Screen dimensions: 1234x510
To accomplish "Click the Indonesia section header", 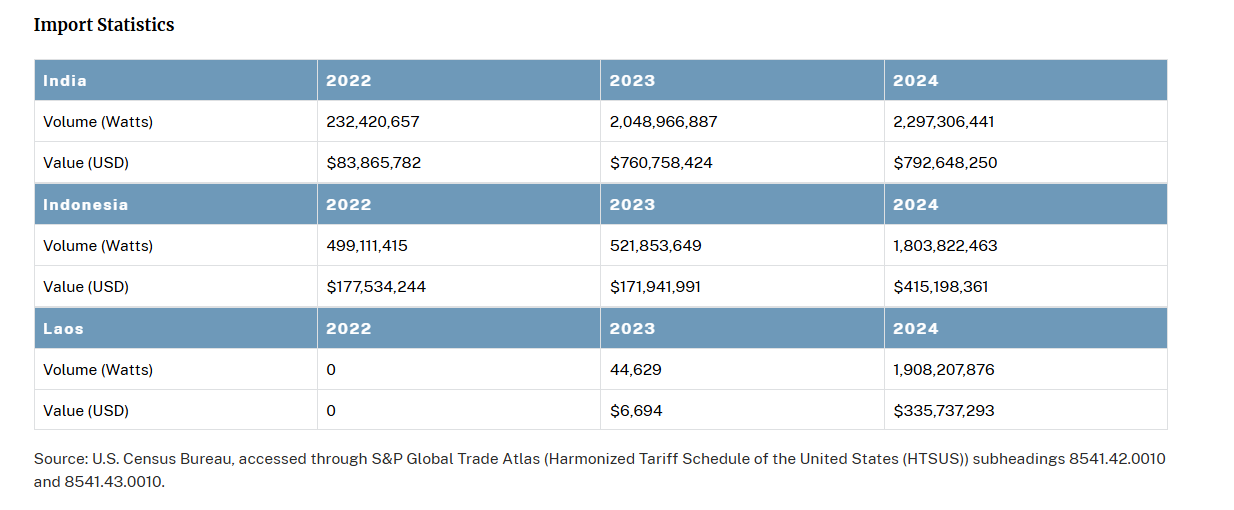I will pyautogui.click(x=86, y=204).
